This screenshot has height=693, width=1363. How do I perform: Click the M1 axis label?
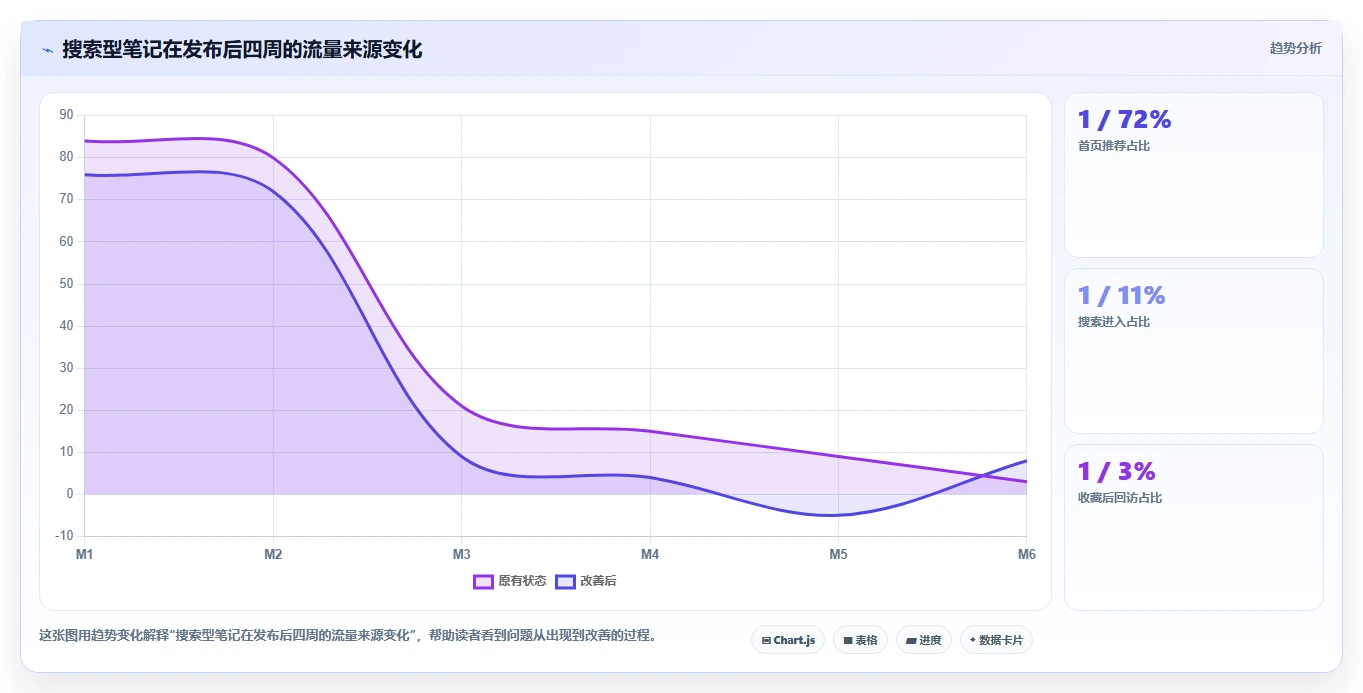pos(85,554)
